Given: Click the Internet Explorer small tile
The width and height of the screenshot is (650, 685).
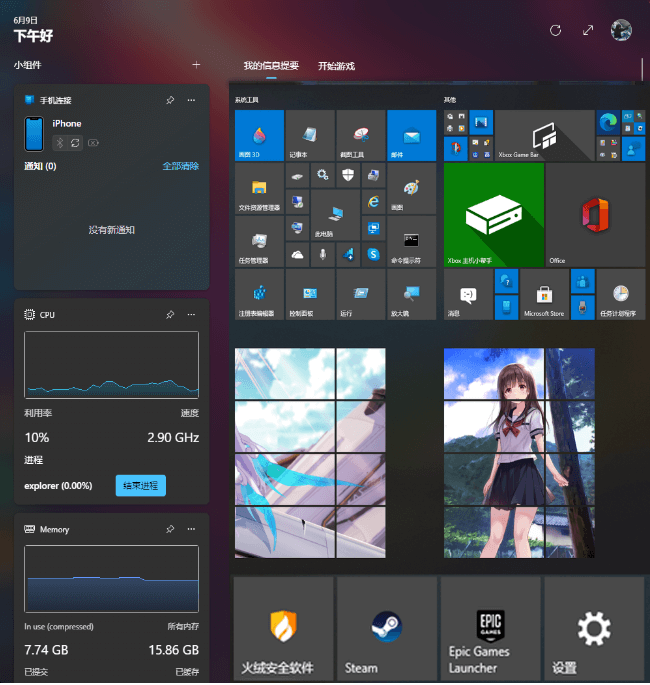Looking at the screenshot, I should coord(373,201).
